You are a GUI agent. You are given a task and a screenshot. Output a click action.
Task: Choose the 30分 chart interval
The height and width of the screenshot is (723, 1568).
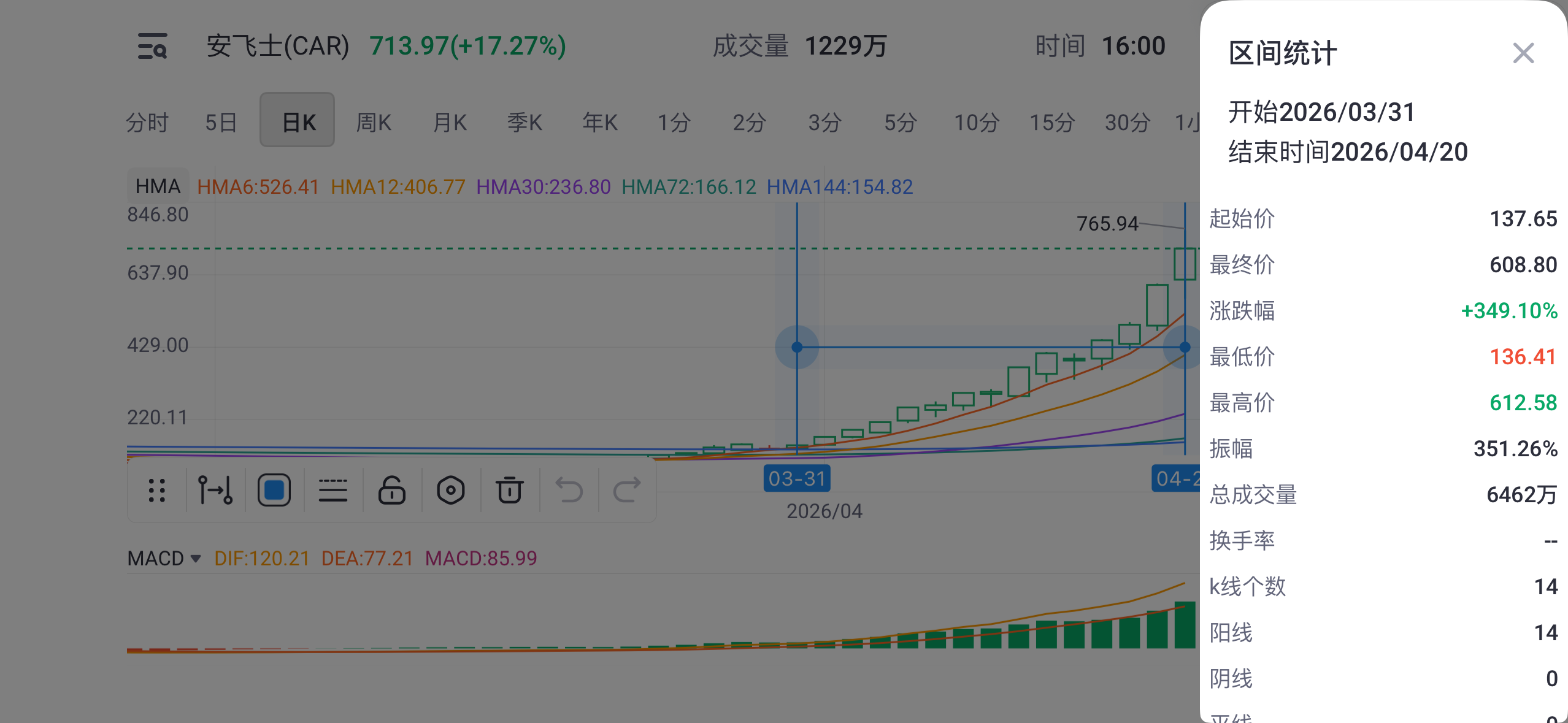coord(1127,122)
